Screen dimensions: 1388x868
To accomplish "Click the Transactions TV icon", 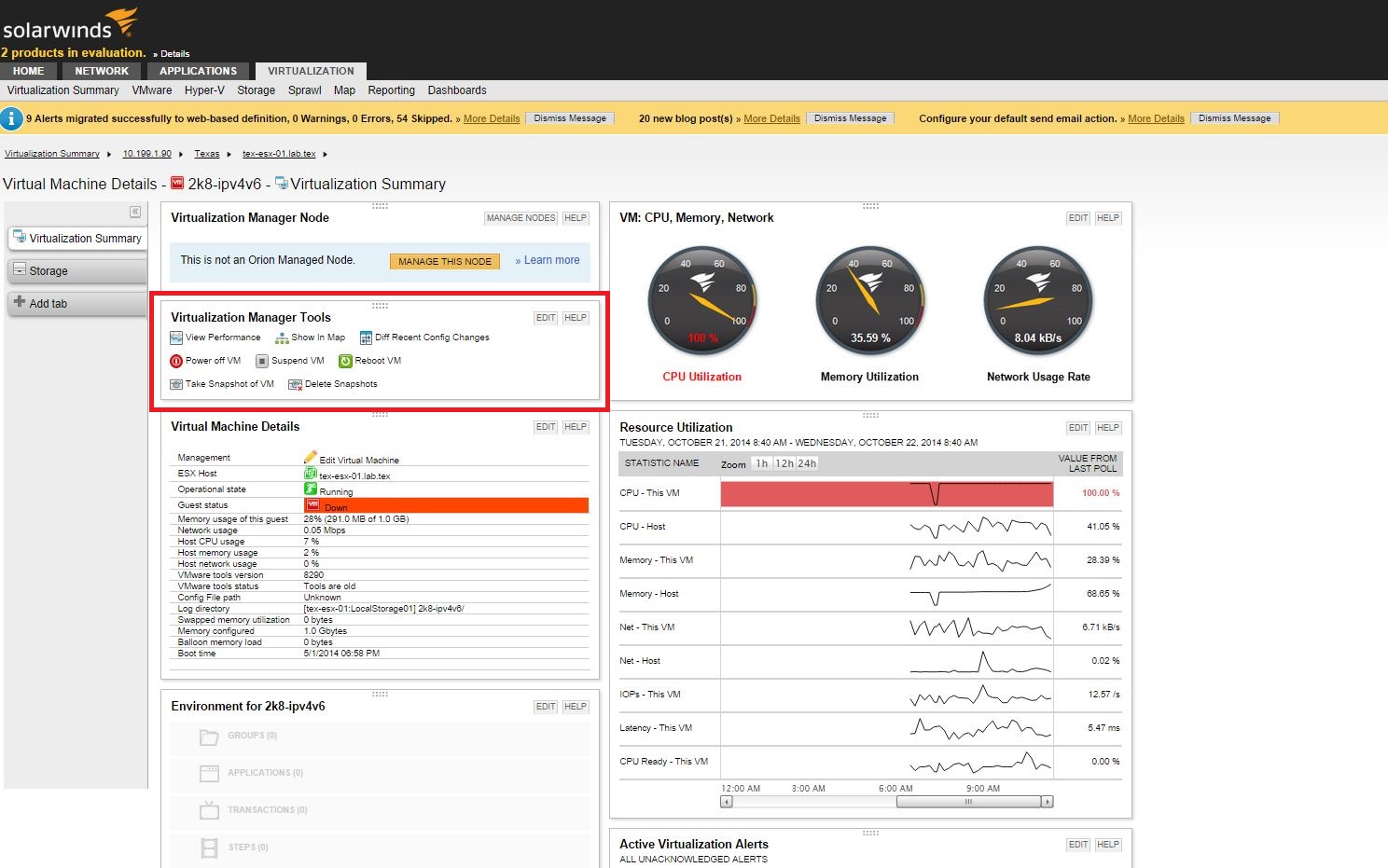I will click(x=210, y=810).
